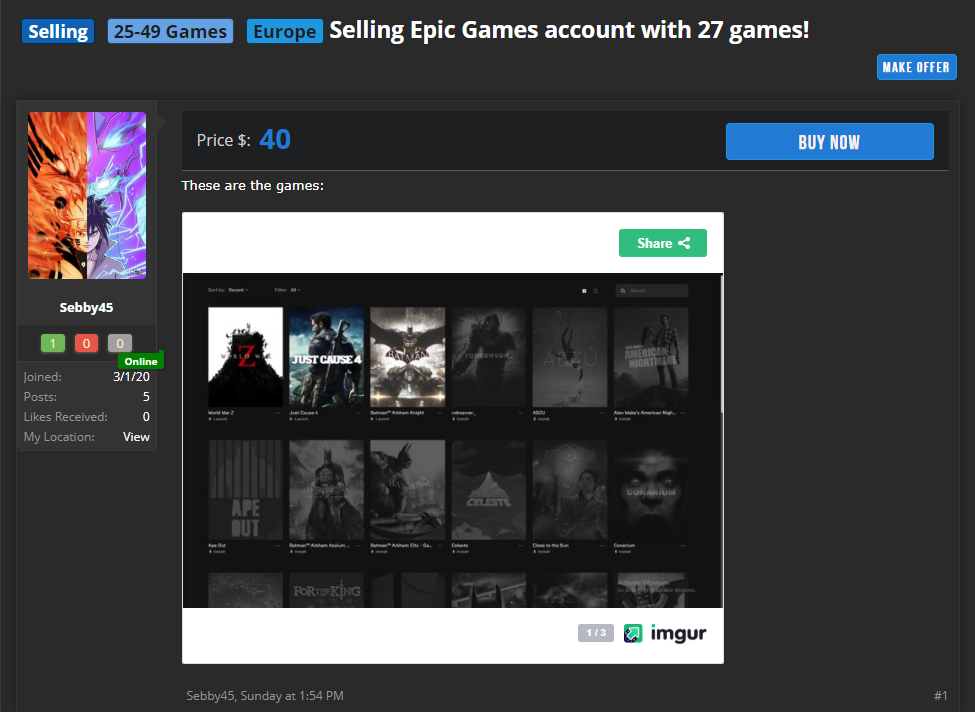The width and height of the screenshot is (975, 712).
Task: Select the observer_ game cover
Action: tap(489, 357)
